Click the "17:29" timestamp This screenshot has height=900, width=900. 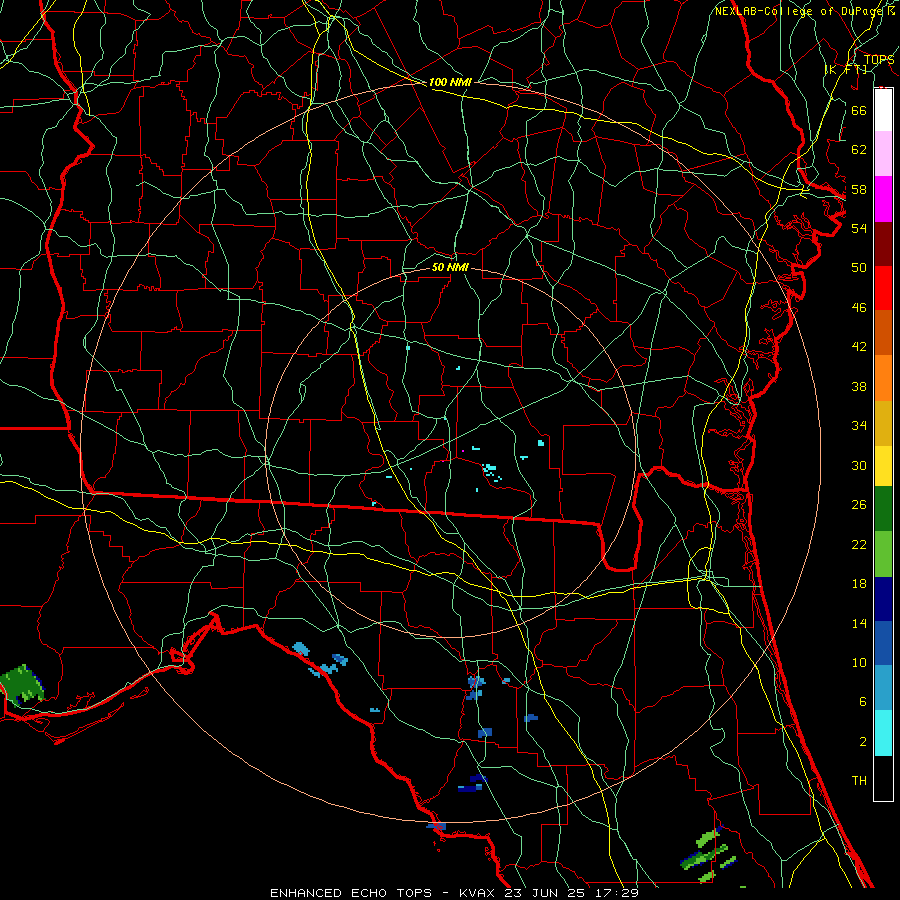(616, 893)
